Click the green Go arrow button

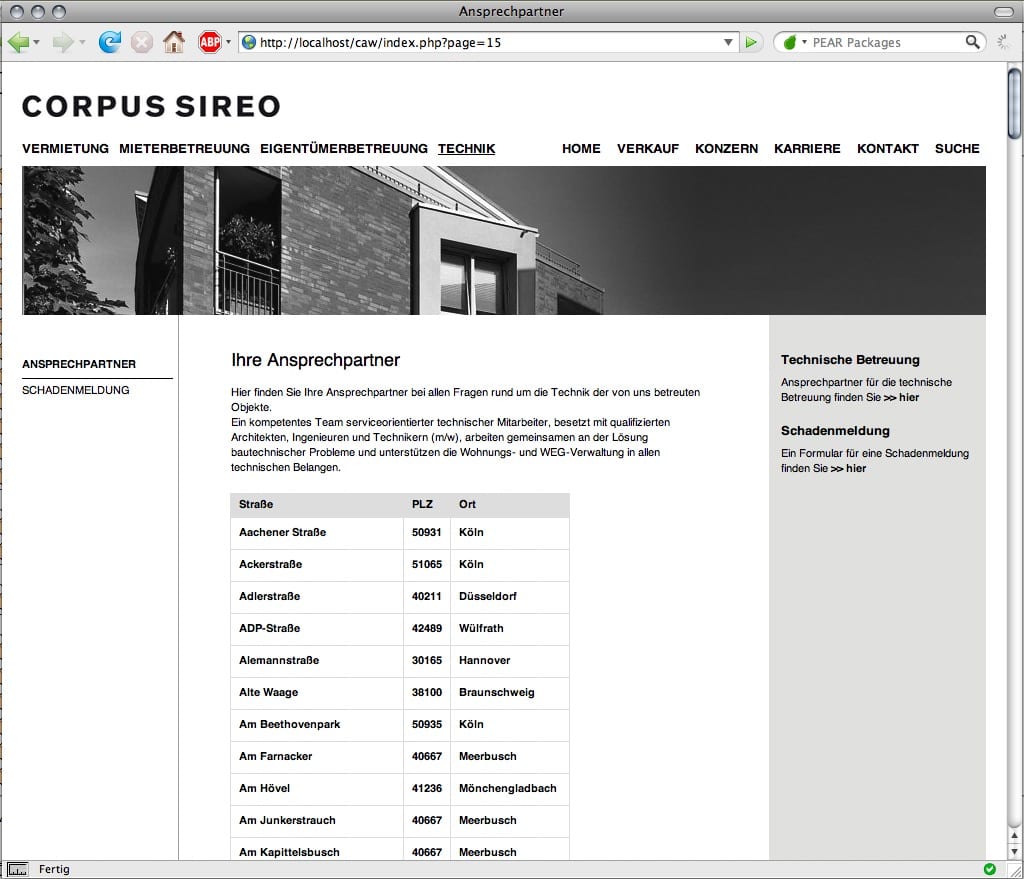coord(751,42)
